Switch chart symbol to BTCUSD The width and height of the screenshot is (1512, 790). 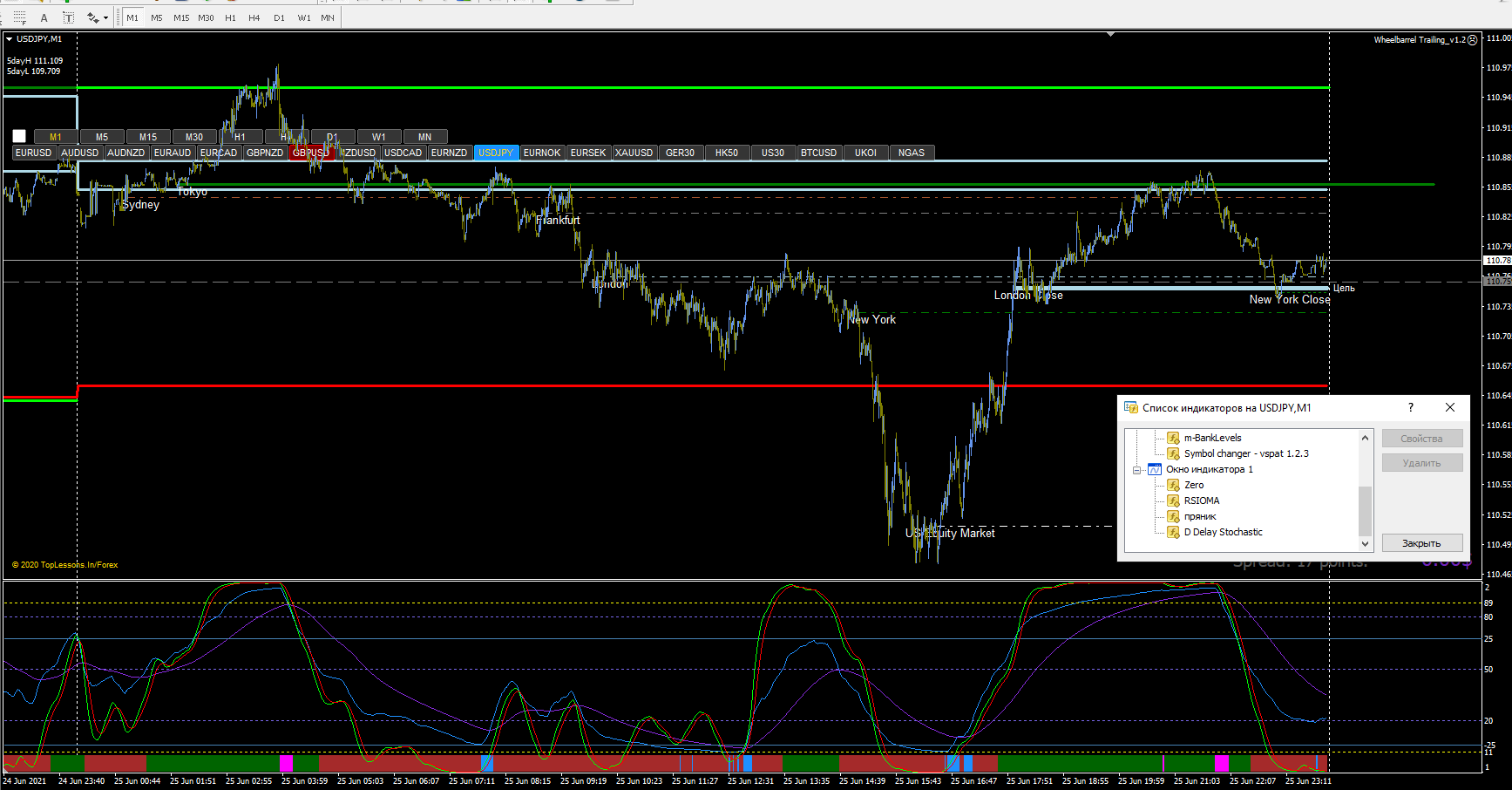[x=819, y=153]
